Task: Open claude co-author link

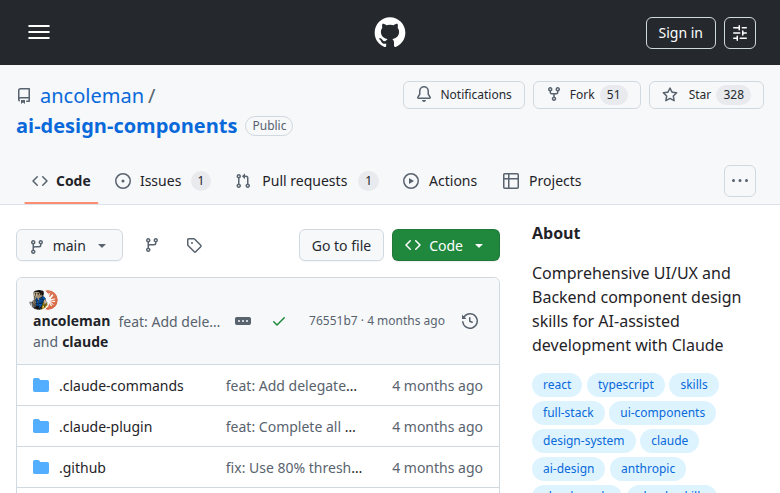Action: [85, 342]
